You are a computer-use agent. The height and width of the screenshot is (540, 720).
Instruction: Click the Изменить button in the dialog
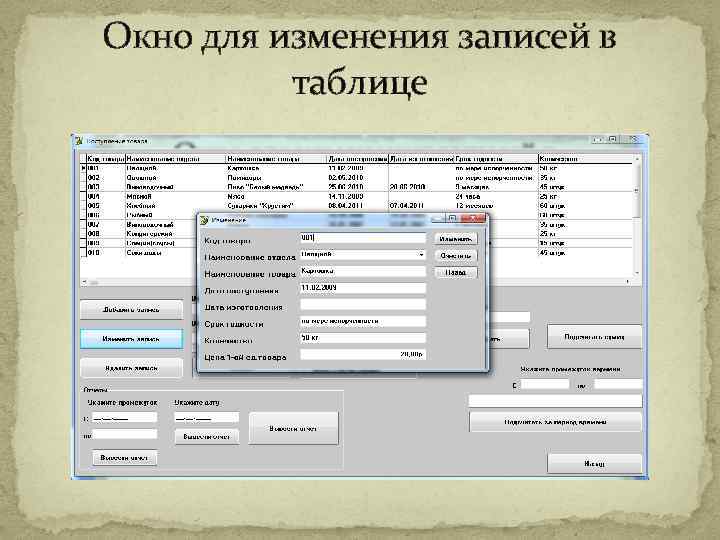[456, 239]
